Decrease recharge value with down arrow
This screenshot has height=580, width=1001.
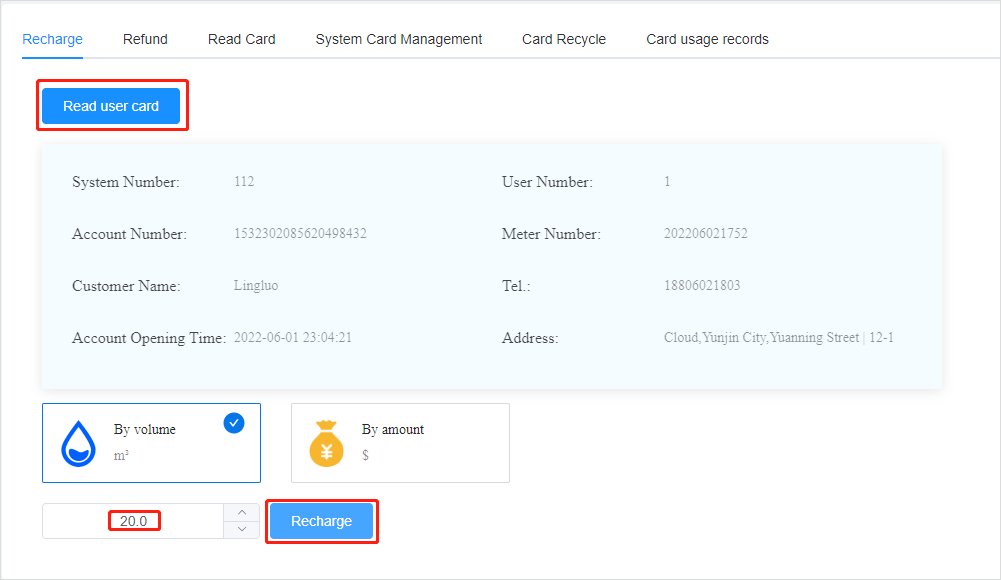tap(242, 530)
